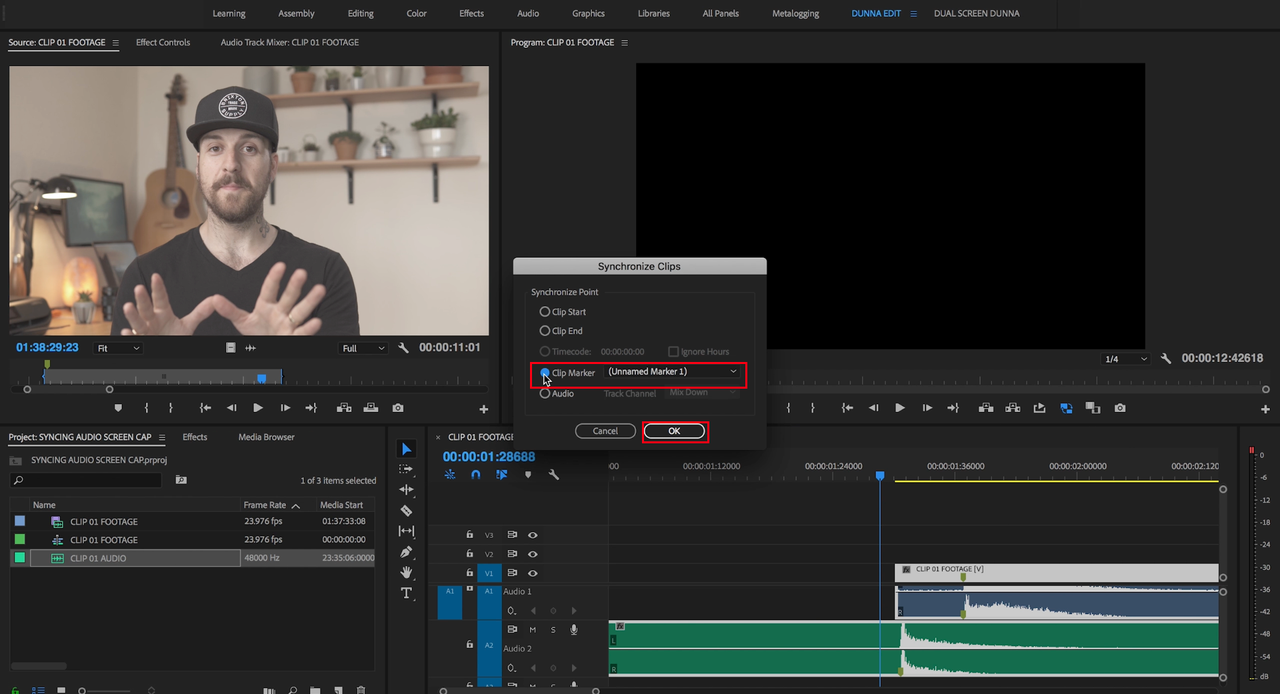
Task: Select the Clip Marker radio button
Action: (x=545, y=373)
